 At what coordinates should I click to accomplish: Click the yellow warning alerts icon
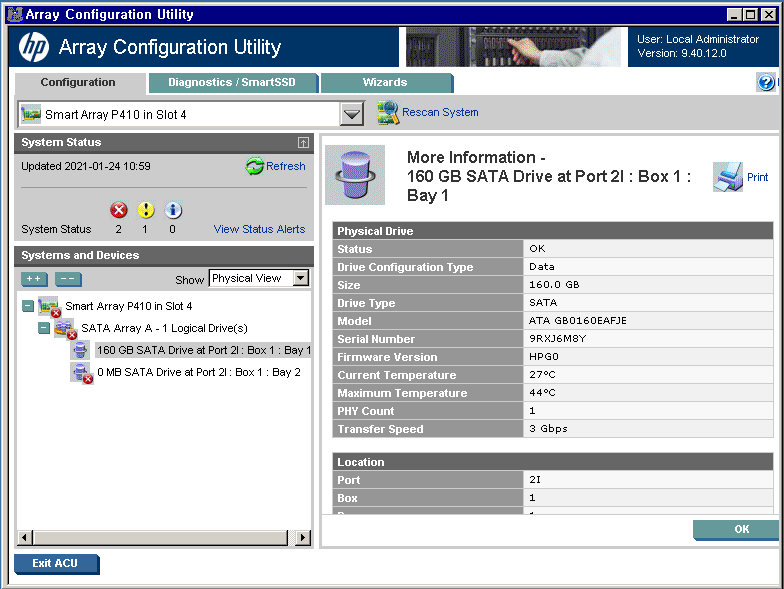[x=146, y=210]
